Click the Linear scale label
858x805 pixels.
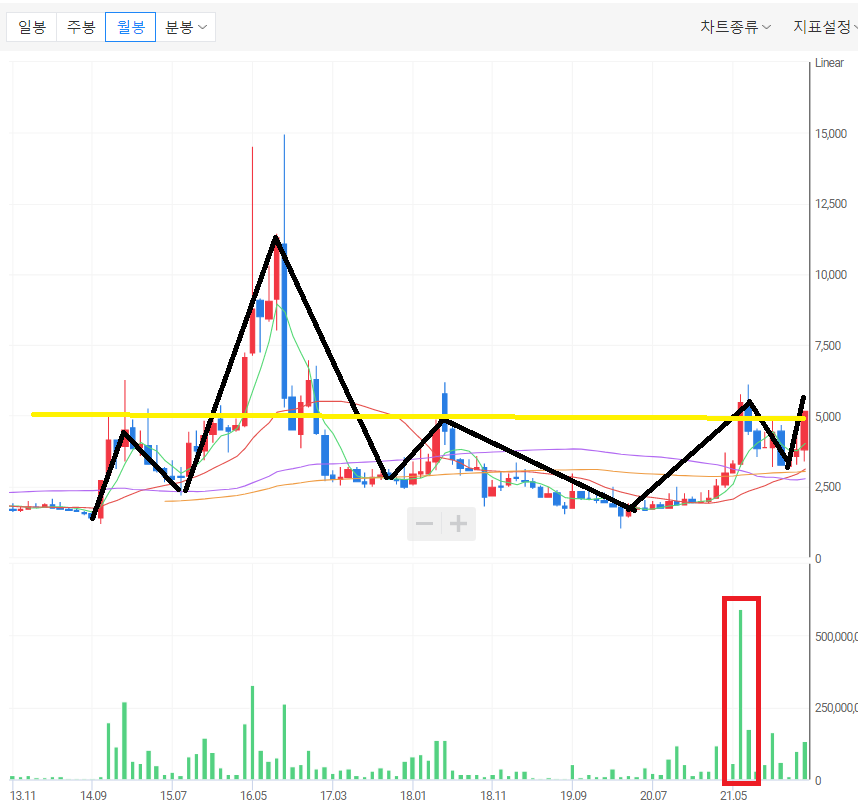point(829,63)
